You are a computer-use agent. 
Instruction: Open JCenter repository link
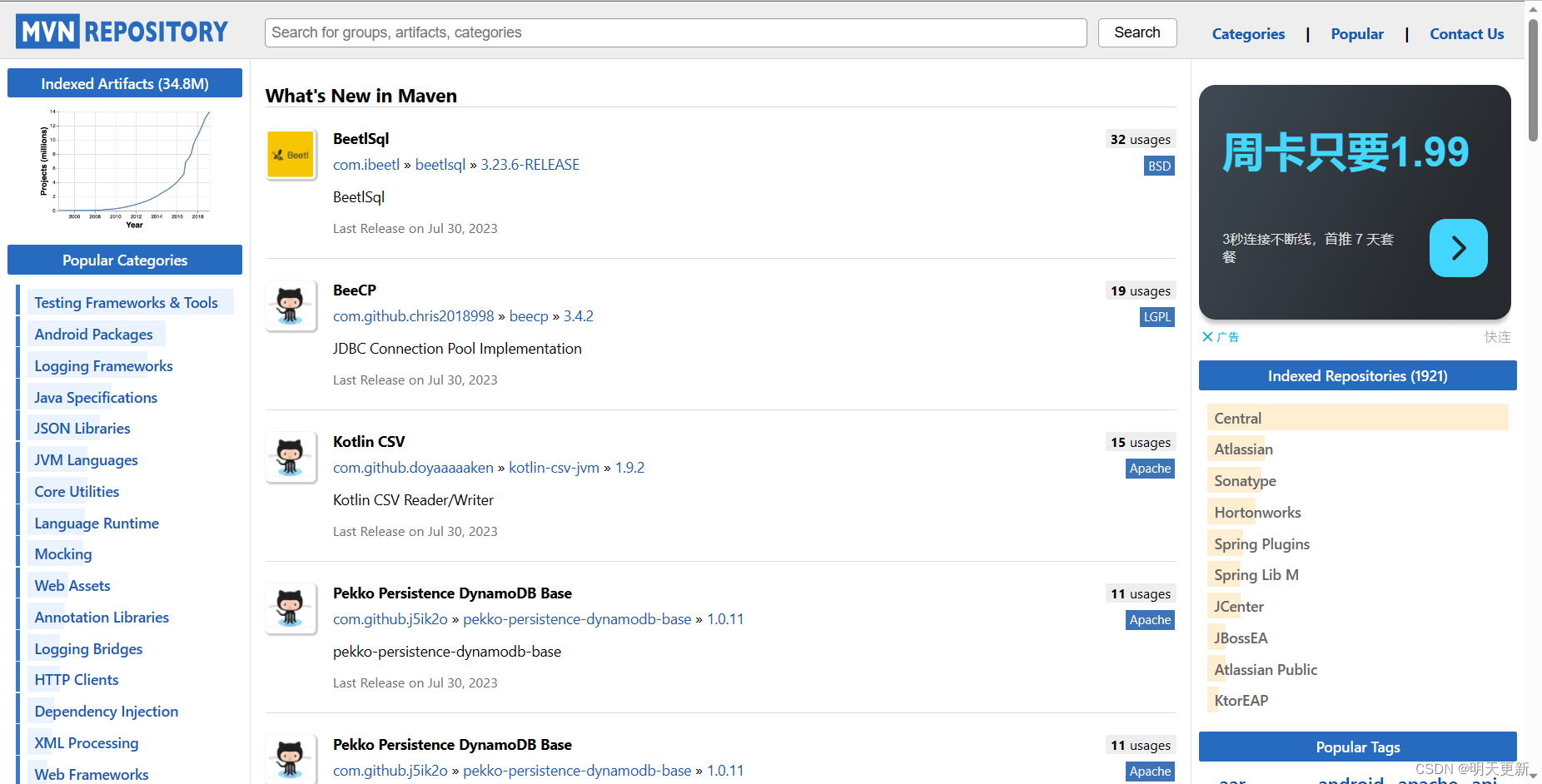point(1239,607)
